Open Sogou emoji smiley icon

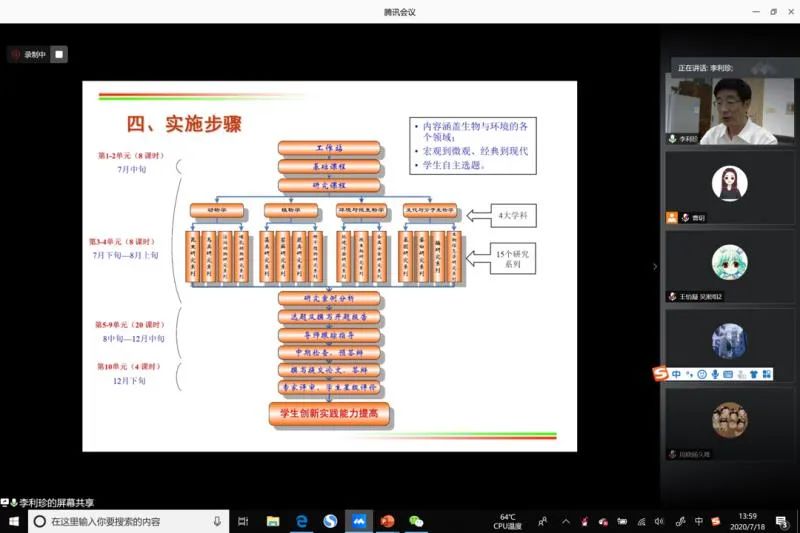pos(702,374)
